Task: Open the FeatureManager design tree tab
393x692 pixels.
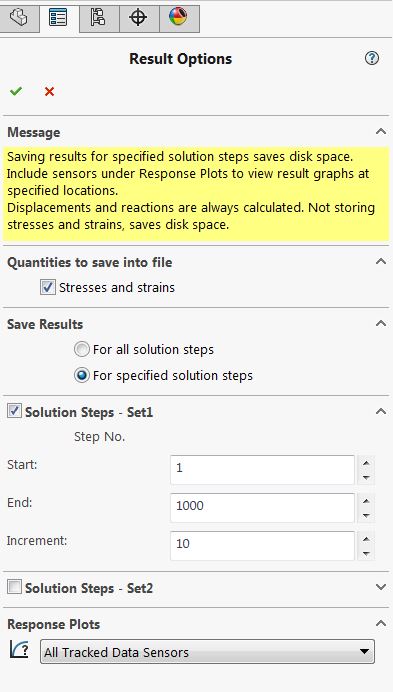Action: pyautogui.click(x=19, y=19)
